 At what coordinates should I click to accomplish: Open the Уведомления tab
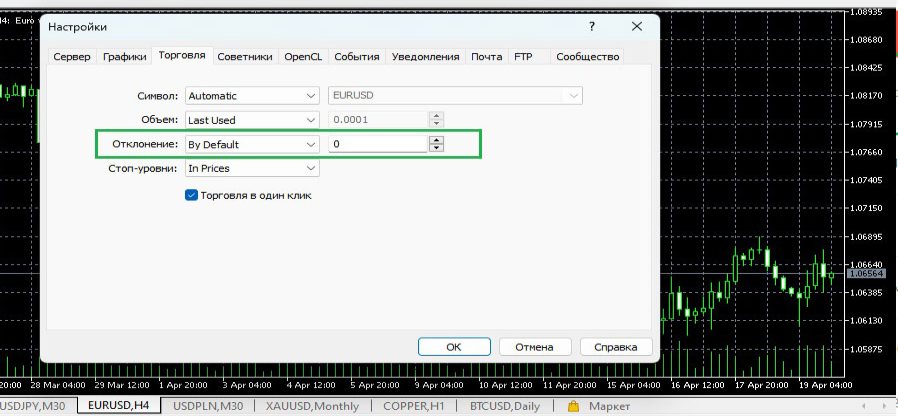coord(426,57)
